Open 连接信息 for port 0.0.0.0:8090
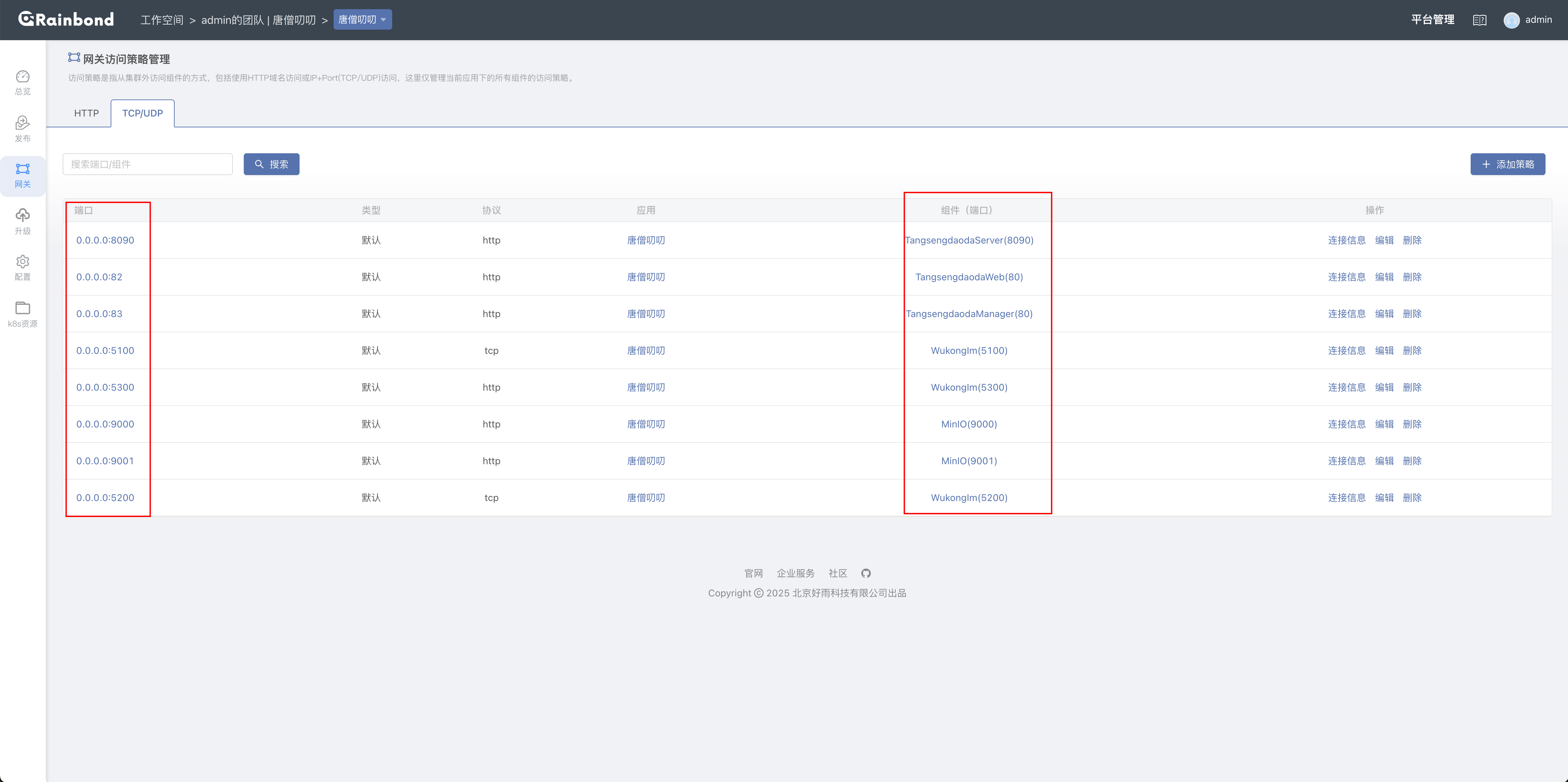Viewport: 1568px width, 782px height. point(1346,240)
